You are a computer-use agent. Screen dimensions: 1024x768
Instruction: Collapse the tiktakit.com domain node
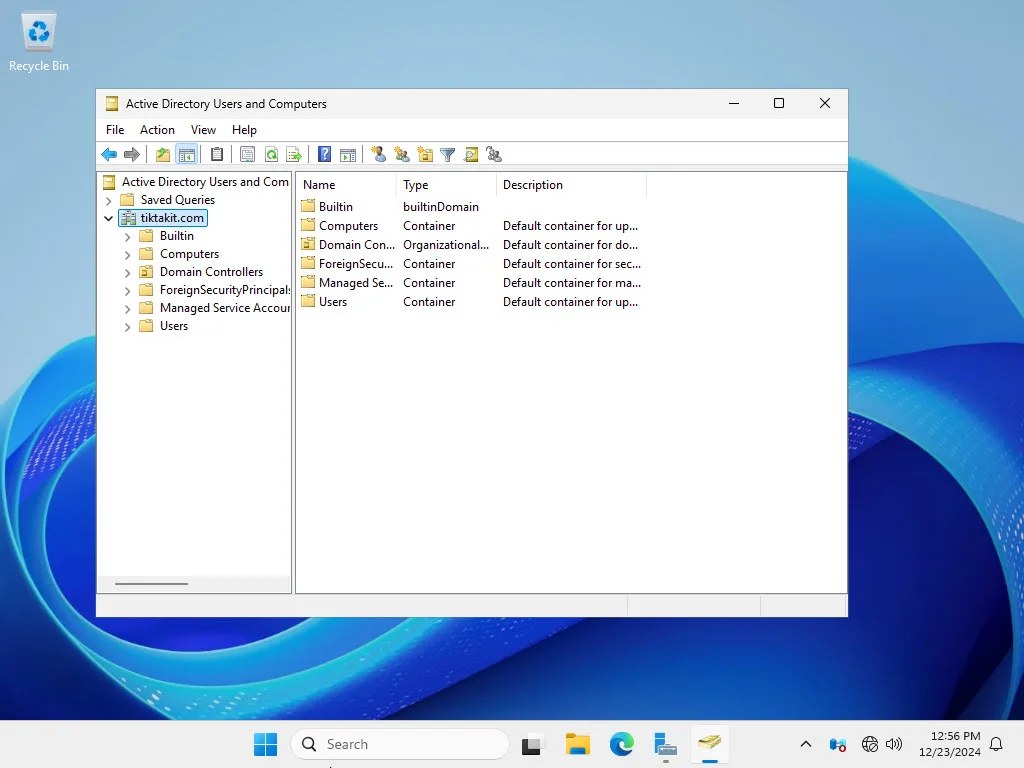108,218
